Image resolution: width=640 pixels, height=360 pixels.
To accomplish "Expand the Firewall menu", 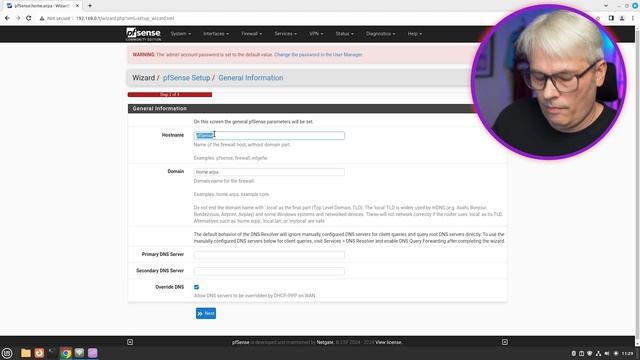I will point(251,34).
